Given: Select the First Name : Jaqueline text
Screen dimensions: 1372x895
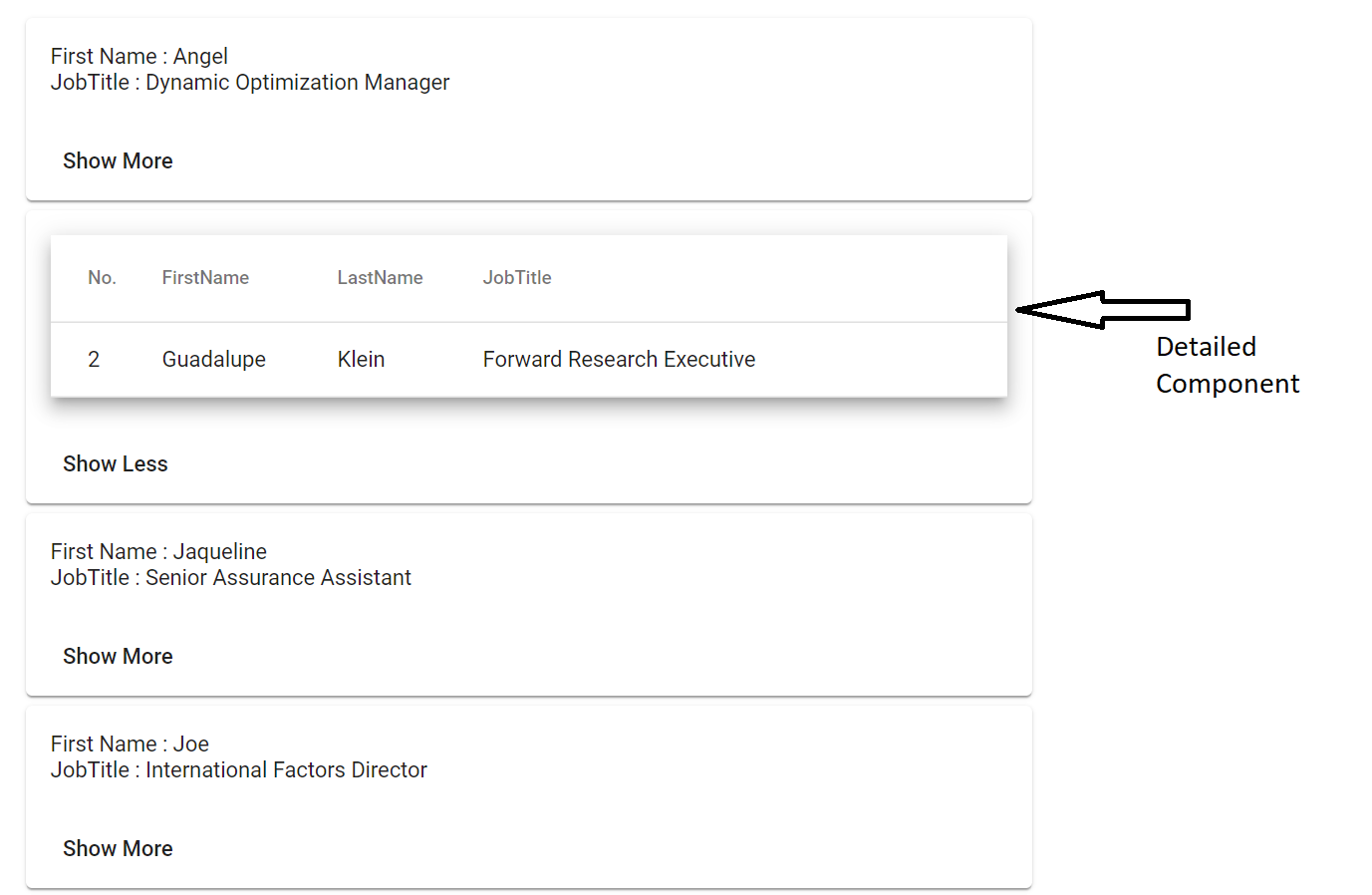Looking at the screenshot, I should click(x=158, y=551).
